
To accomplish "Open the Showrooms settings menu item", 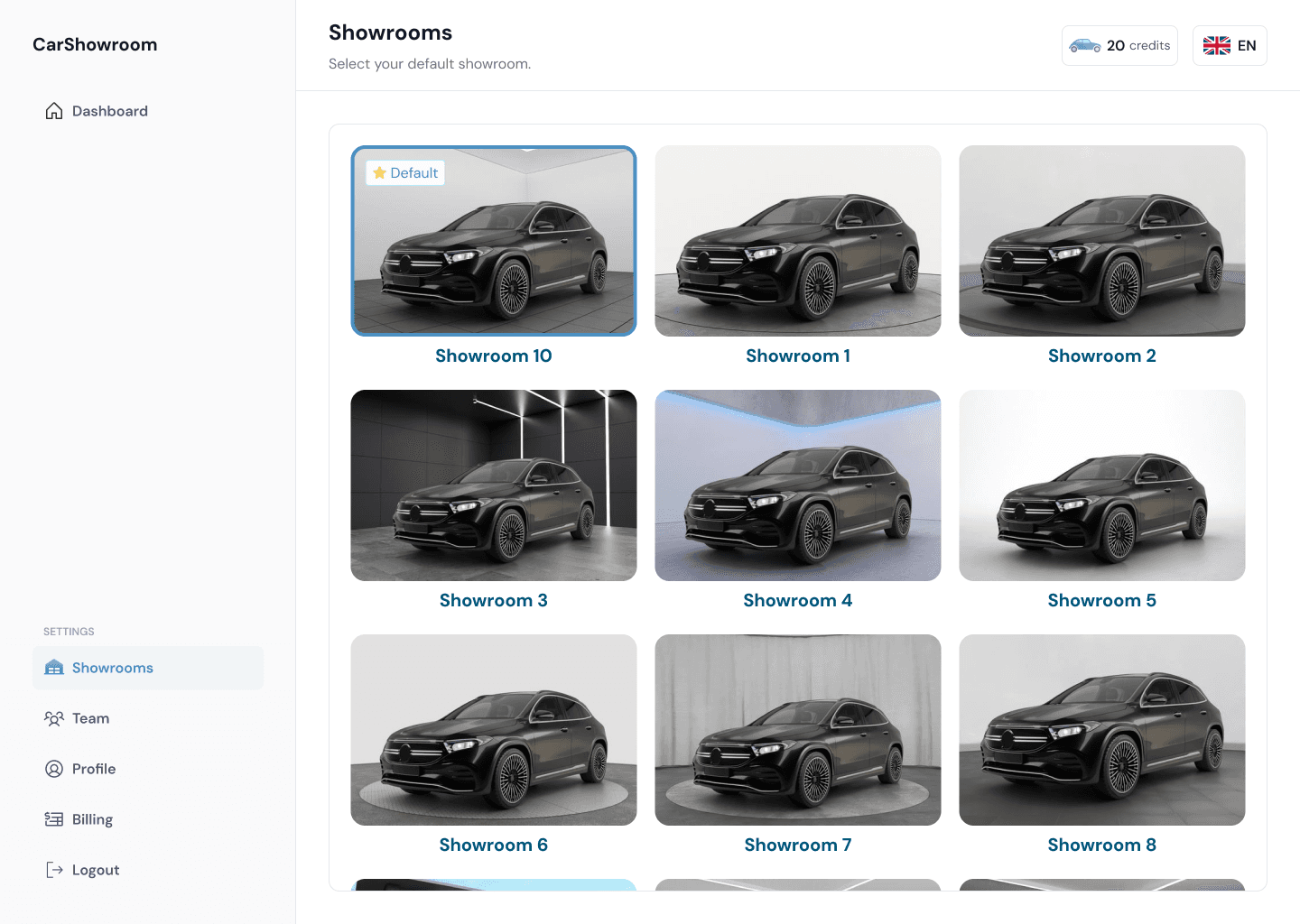I will [148, 668].
